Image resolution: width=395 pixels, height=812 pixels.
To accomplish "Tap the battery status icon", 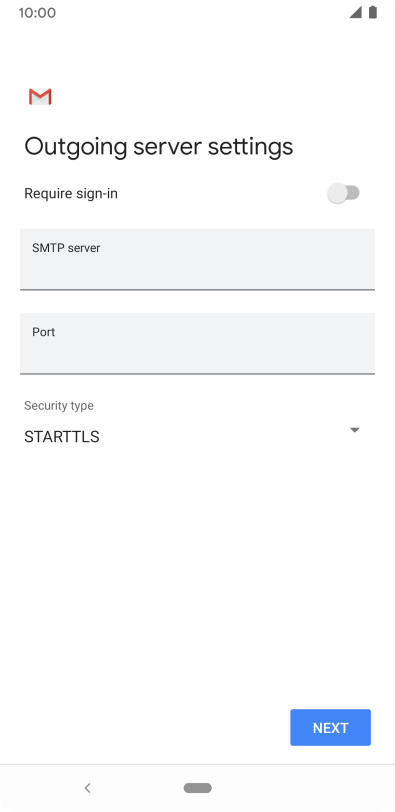I will 373,12.
